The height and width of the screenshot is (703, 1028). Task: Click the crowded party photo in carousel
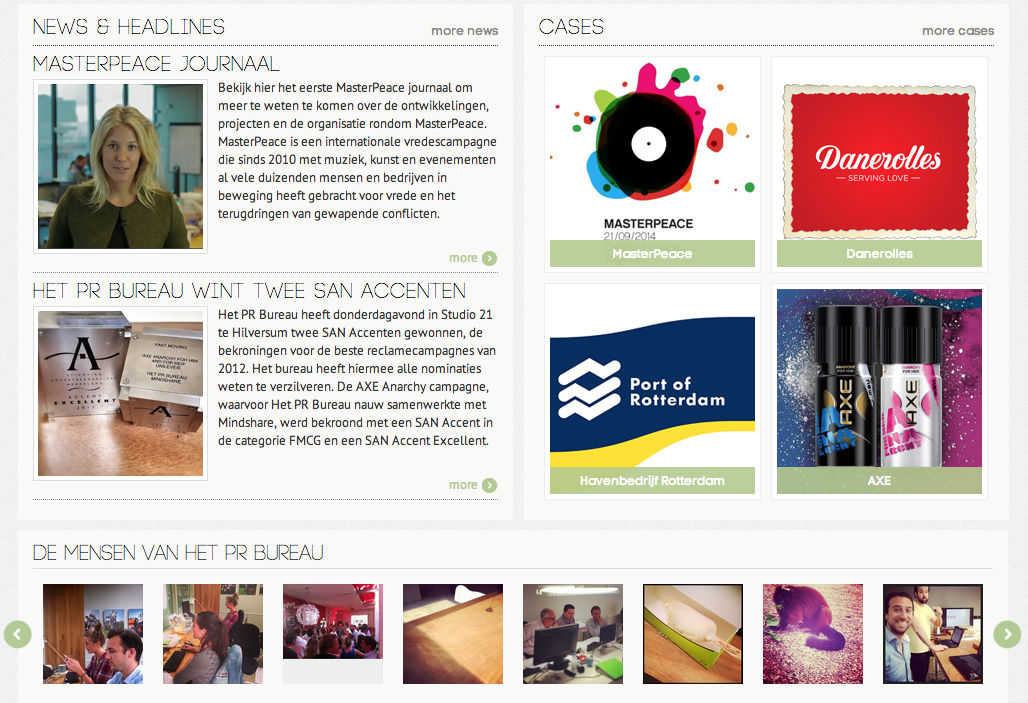[333, 622]
